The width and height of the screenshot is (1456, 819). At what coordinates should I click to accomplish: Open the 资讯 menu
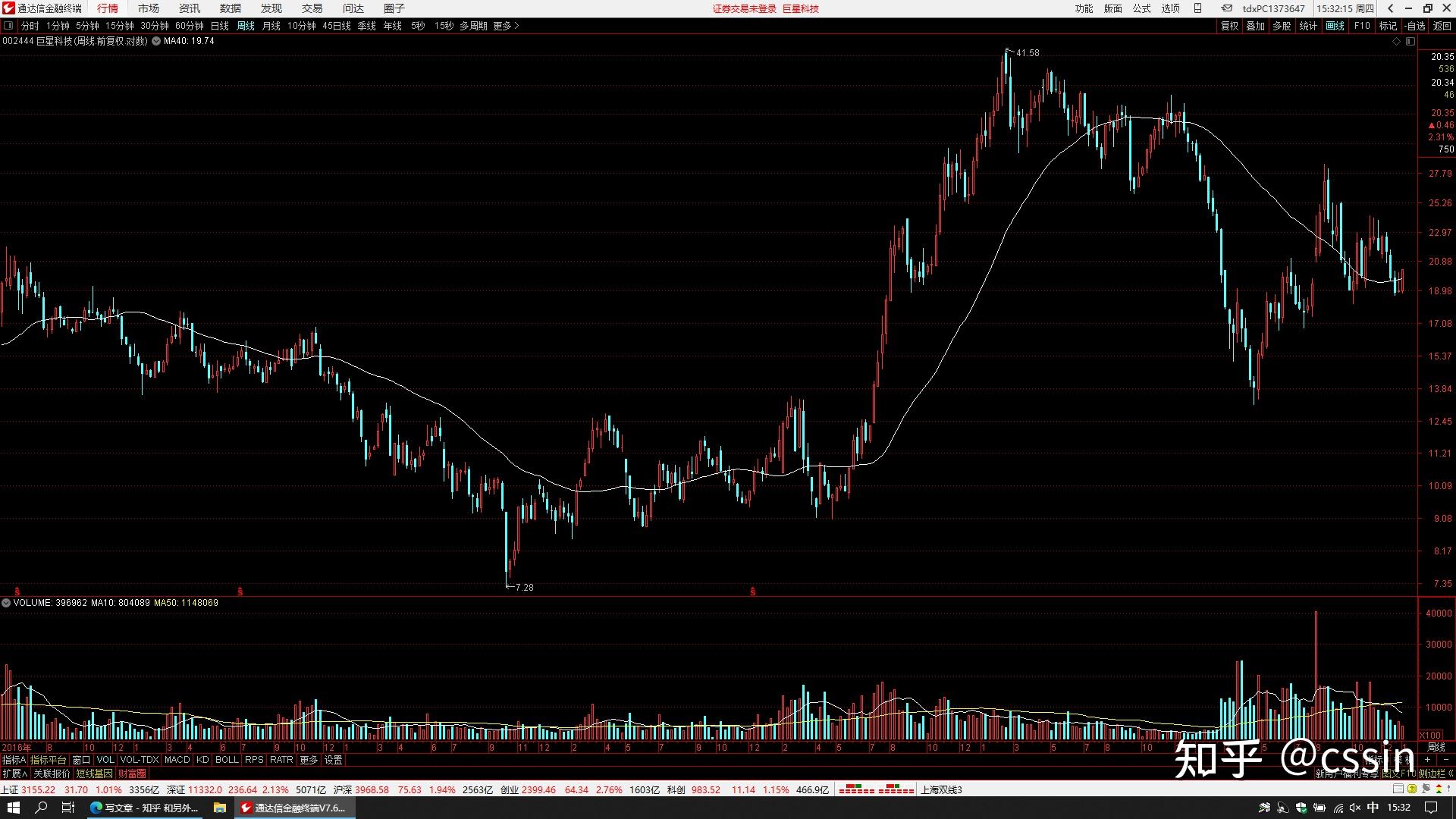pyautogui.click(x=190, y=8)
